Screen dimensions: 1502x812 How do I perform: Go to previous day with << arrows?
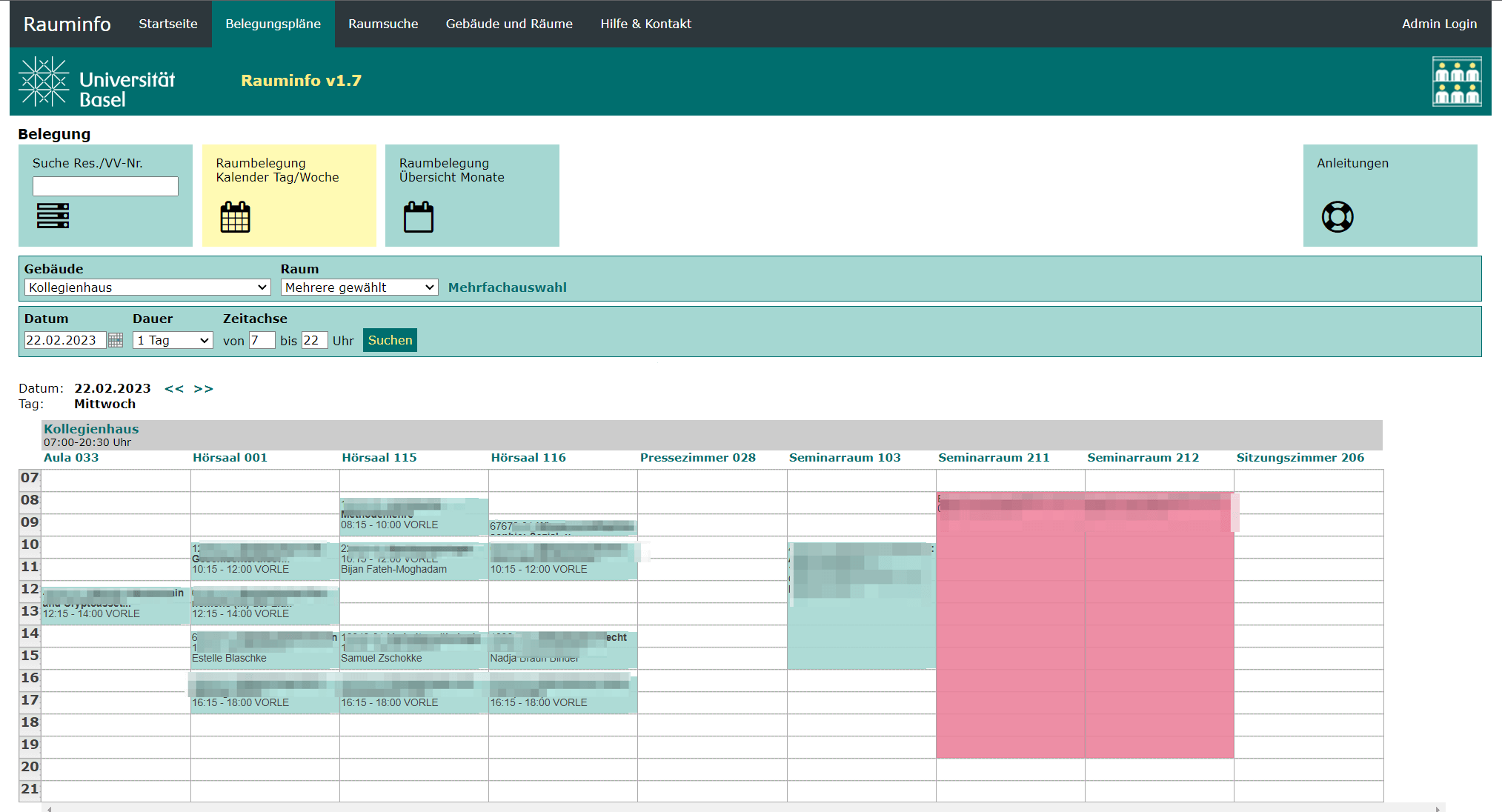[174, 389]
